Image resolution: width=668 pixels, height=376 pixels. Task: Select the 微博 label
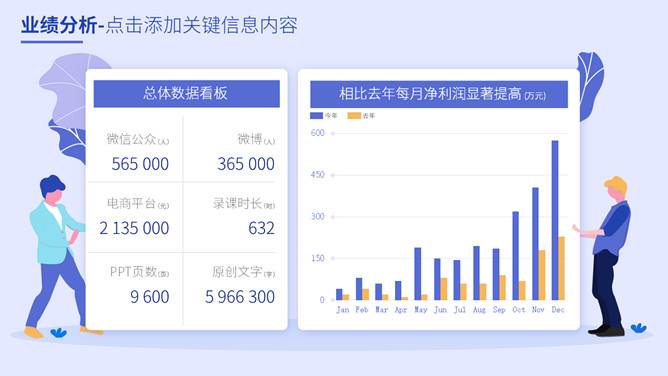[250, 139]
